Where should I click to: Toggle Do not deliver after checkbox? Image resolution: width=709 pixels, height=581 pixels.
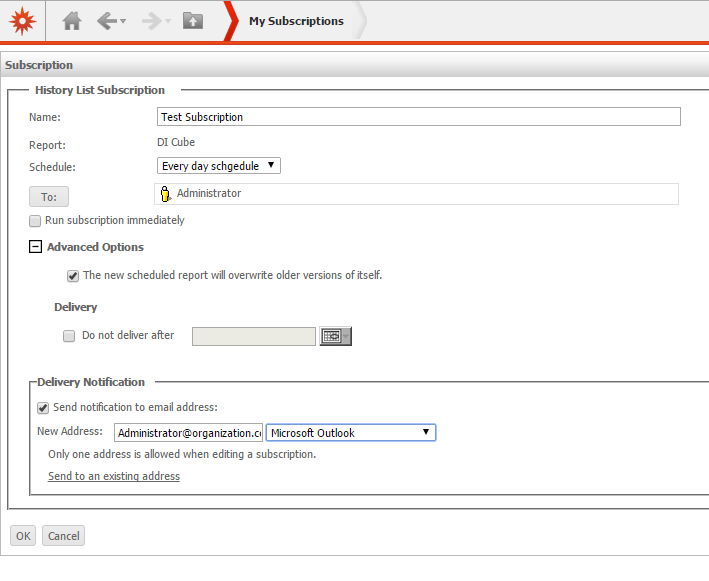(x=69, y=336)
